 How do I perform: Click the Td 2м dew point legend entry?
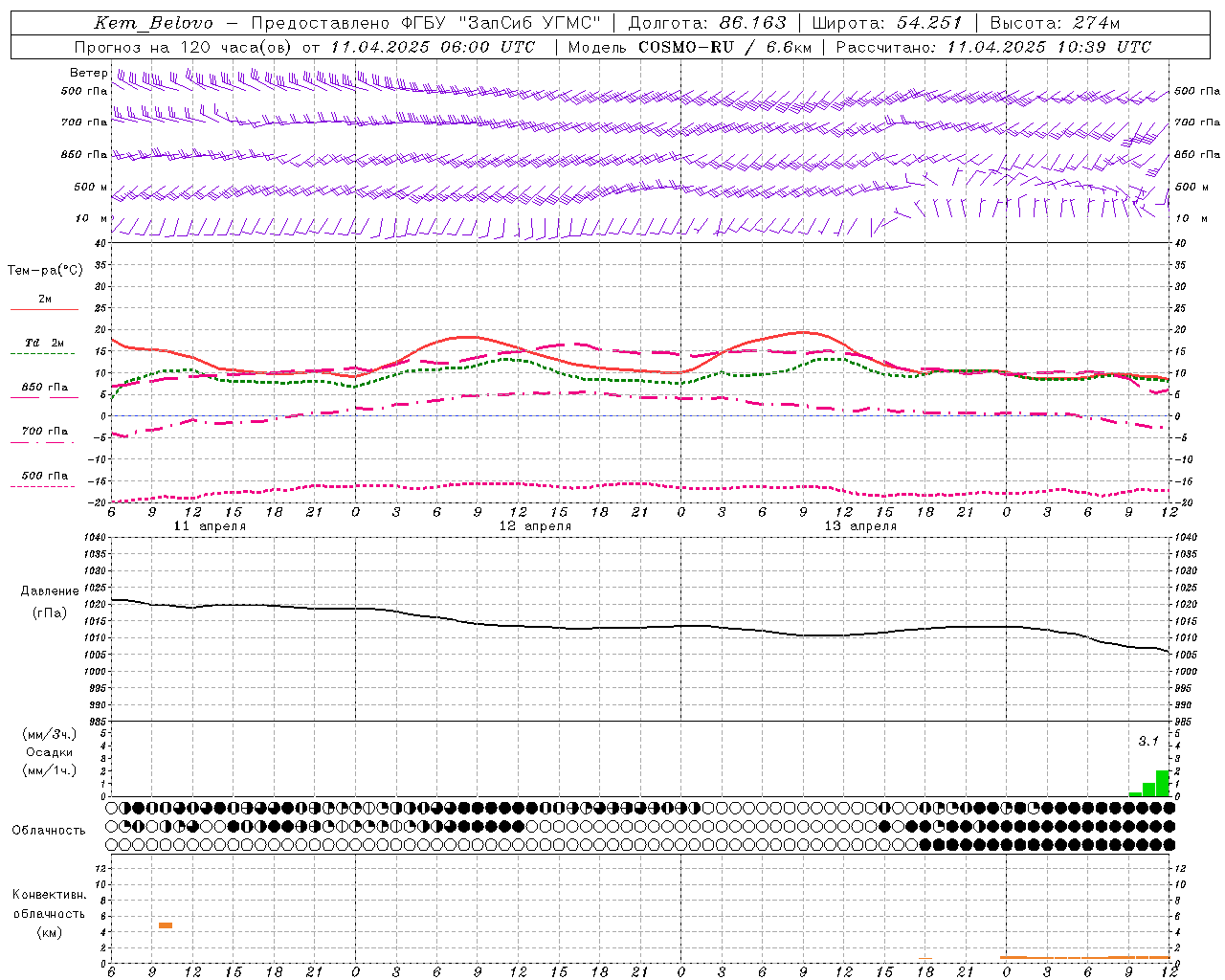pos(45,343)
